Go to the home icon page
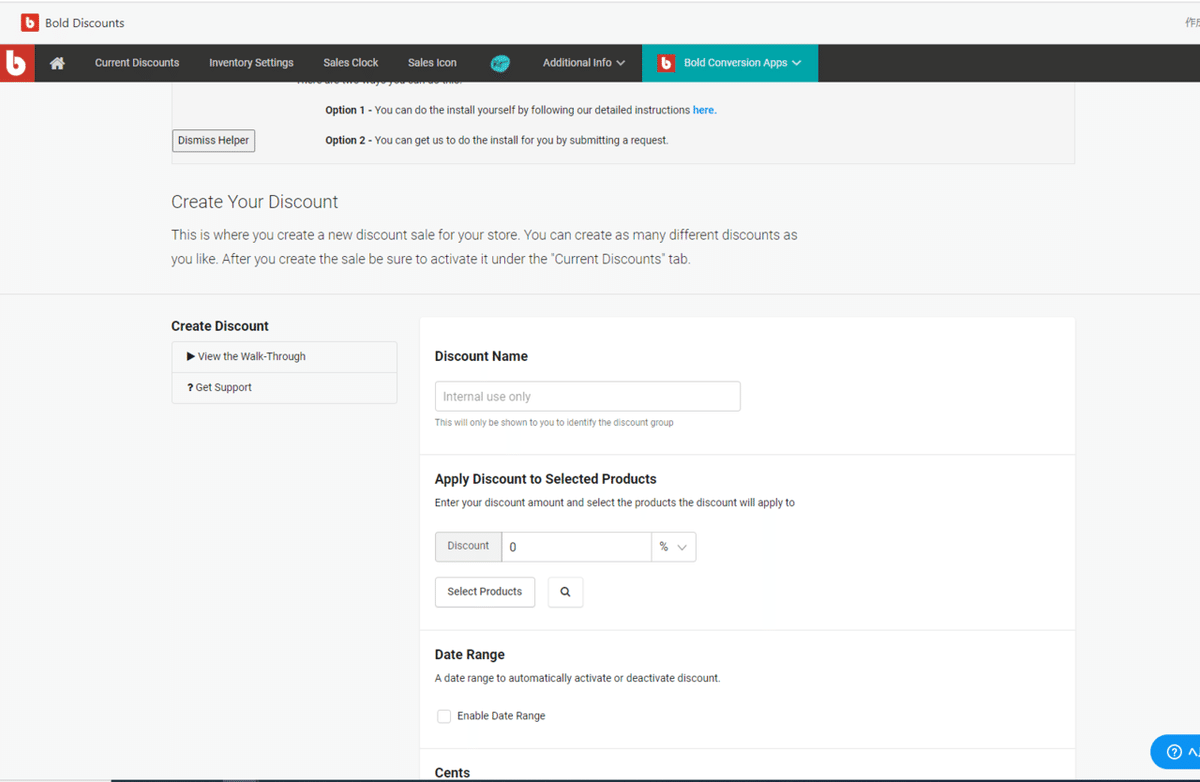The image size is (1200, 782). point(57,63)
